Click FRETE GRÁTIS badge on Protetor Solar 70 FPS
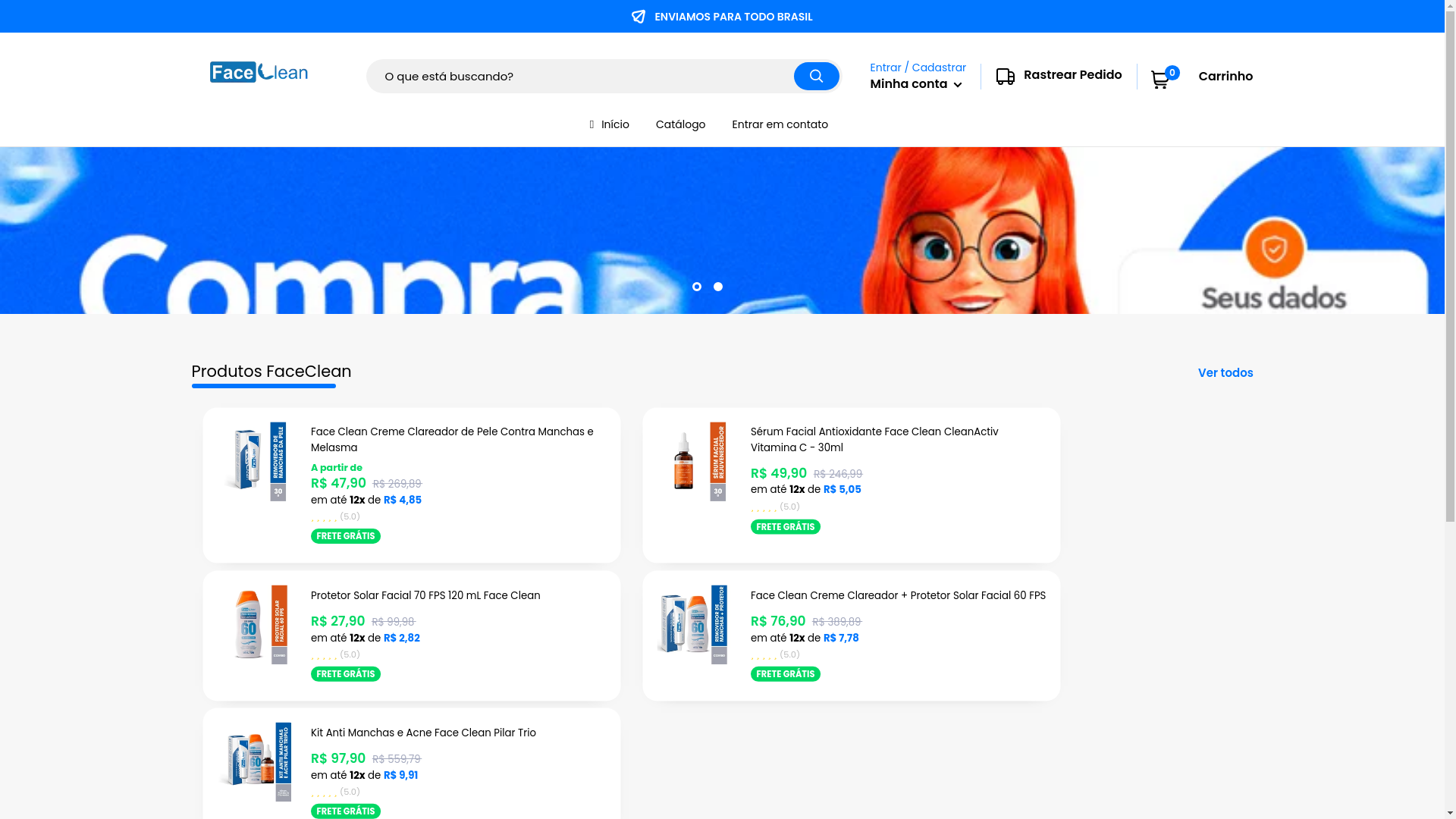The height and width of the screenshot is (819, 1456). coord(345,674)
